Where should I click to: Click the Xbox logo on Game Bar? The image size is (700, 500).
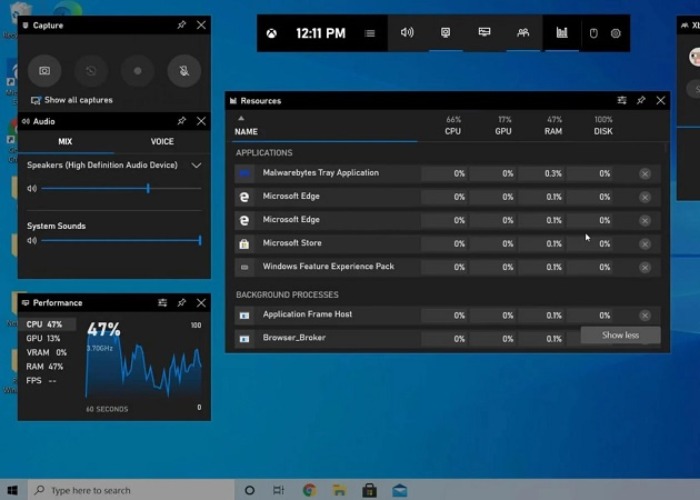pyautogui.click(x=272, y=33)
